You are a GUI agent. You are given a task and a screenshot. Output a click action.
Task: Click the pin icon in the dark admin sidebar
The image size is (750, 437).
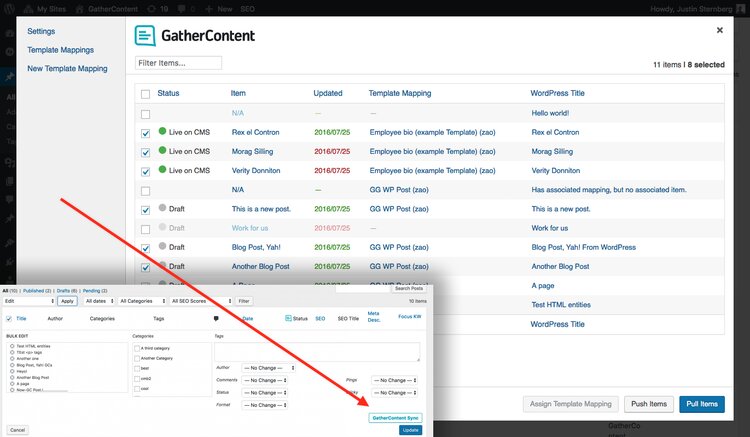[x=10, y=76]
